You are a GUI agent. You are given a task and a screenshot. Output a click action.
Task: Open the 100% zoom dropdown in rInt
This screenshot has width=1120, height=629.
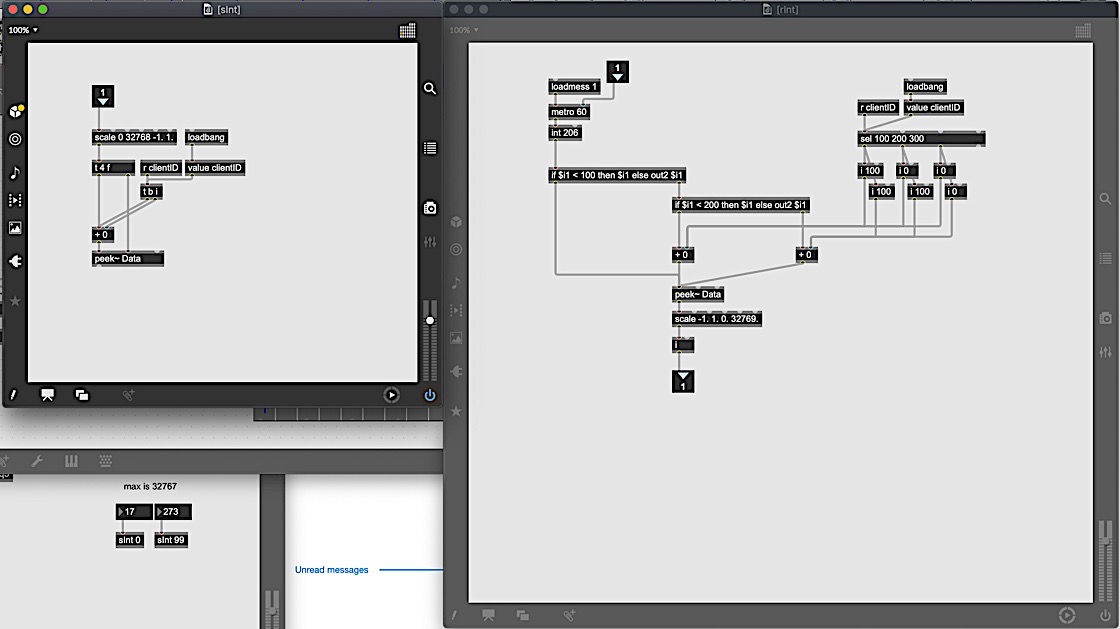click(464, 30)
